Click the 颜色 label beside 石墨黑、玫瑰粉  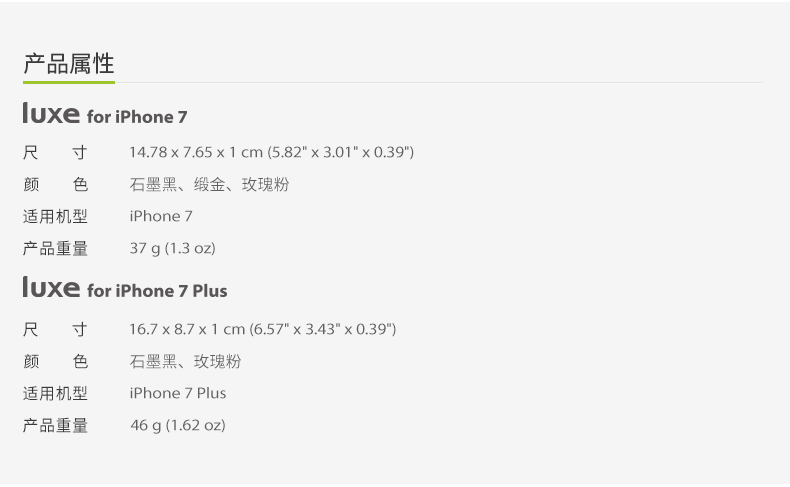pos(55,361)
